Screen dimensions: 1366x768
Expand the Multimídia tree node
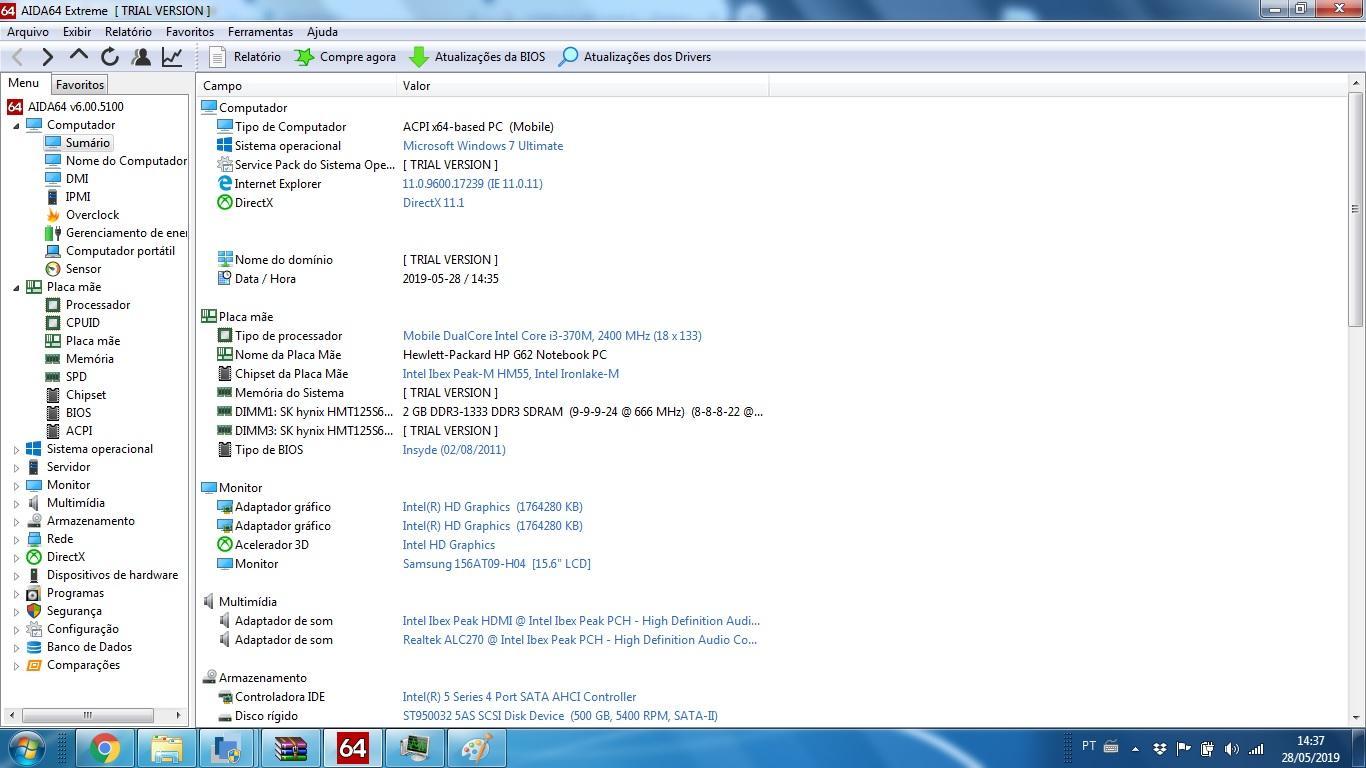pos(16,504)
